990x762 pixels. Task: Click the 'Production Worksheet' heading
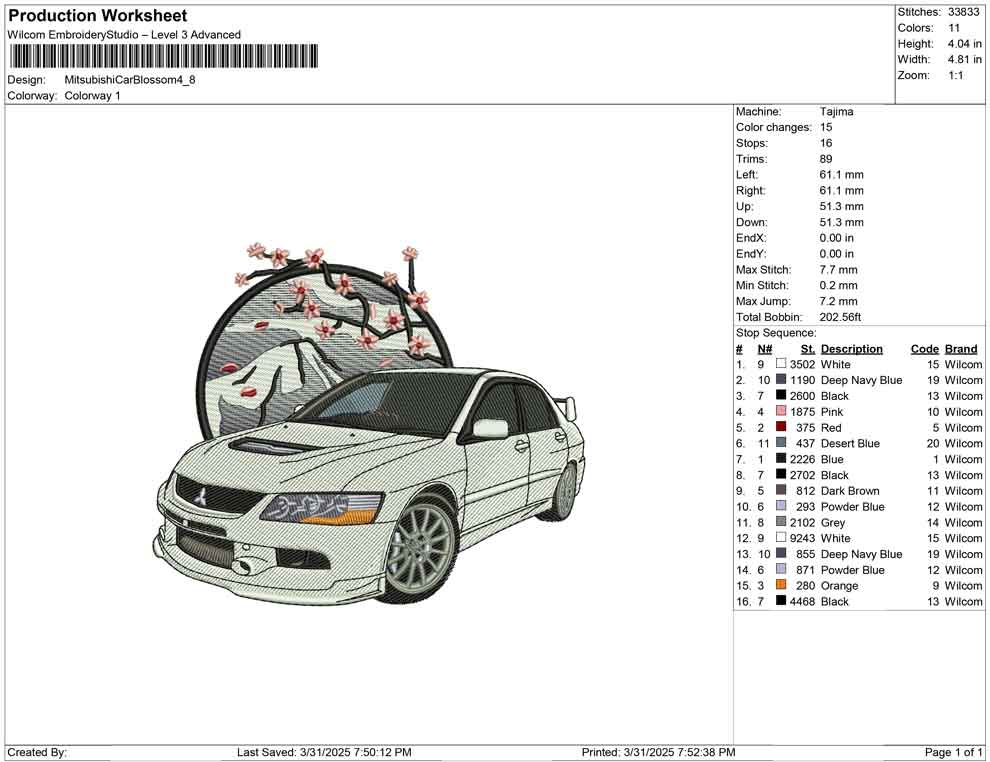(x=98, y=16)
